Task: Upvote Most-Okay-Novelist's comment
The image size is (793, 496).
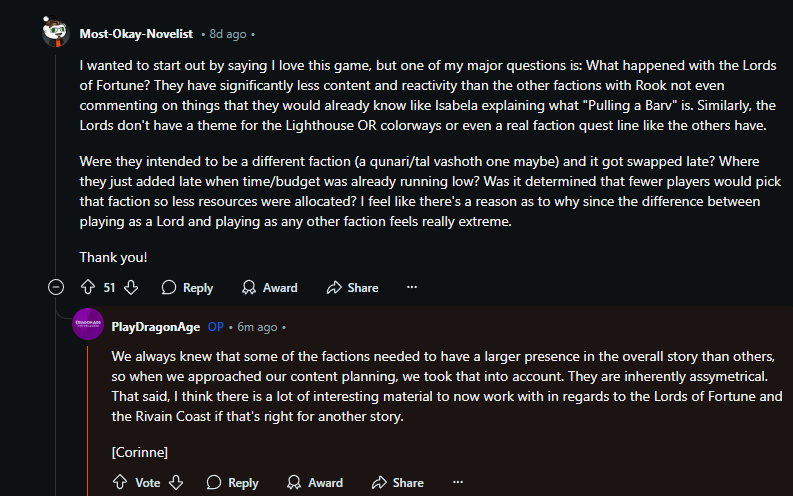Action: point(87,288)
